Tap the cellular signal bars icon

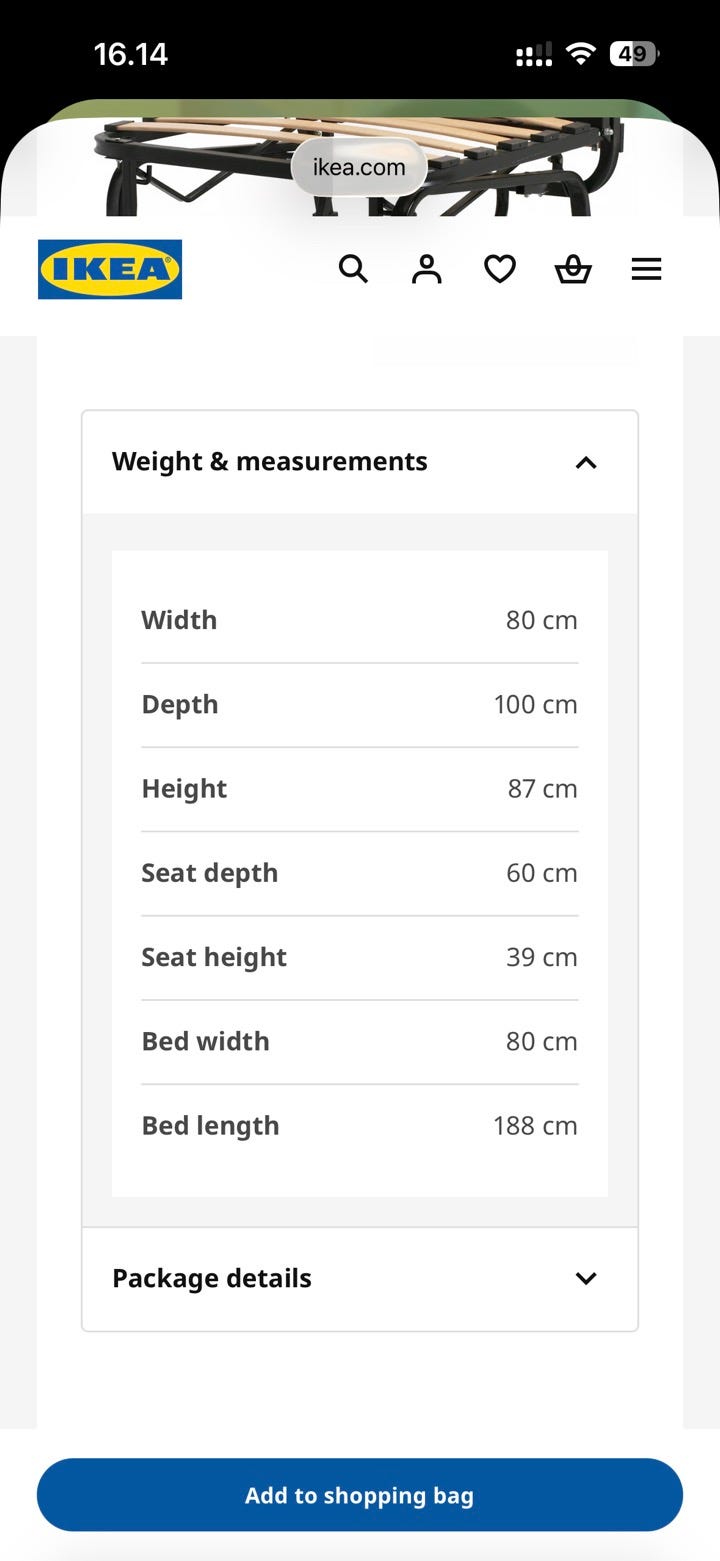533,55
